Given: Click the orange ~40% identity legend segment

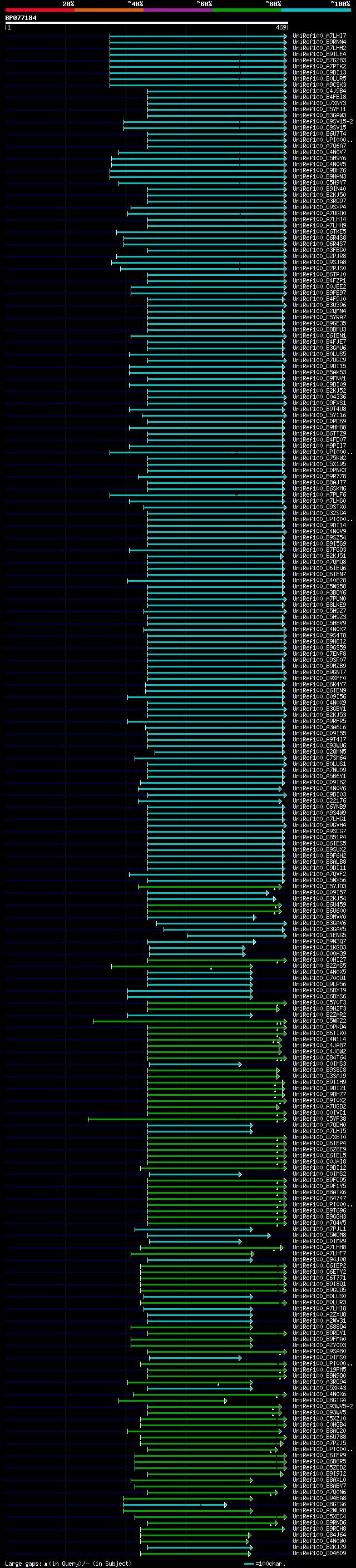Looking at the screenshot, I should (x=109, y=10).
